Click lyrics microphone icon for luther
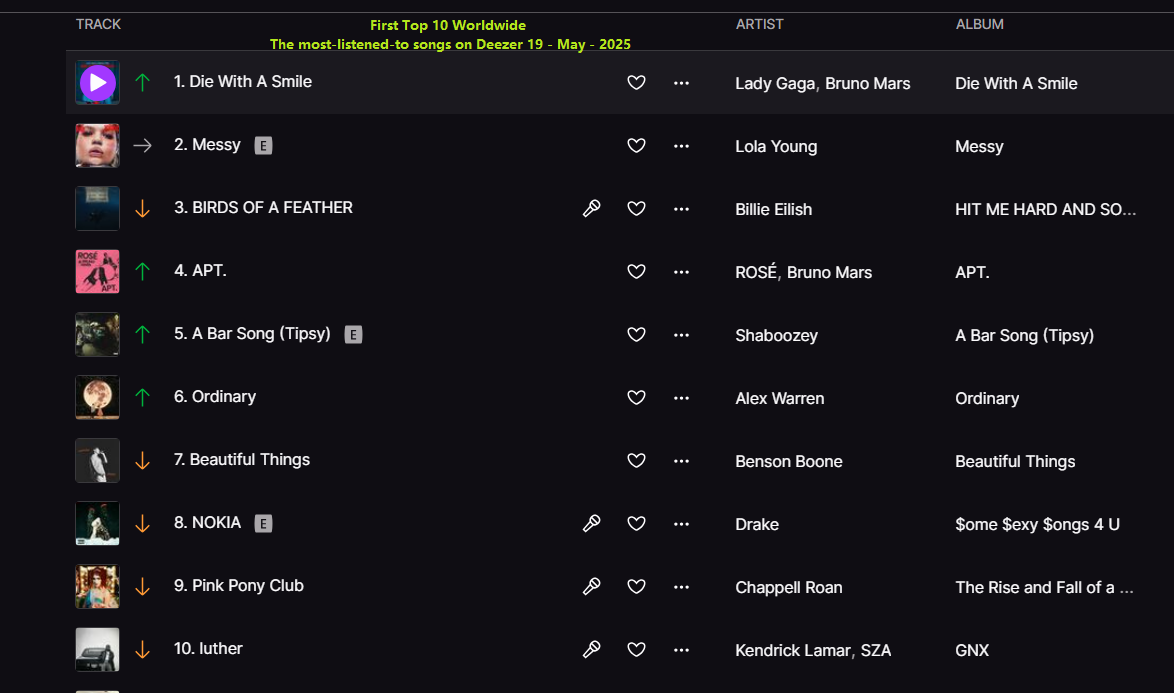Image resolution: width=1174 pixels, height=693 pixels. [x=591, y=649]
